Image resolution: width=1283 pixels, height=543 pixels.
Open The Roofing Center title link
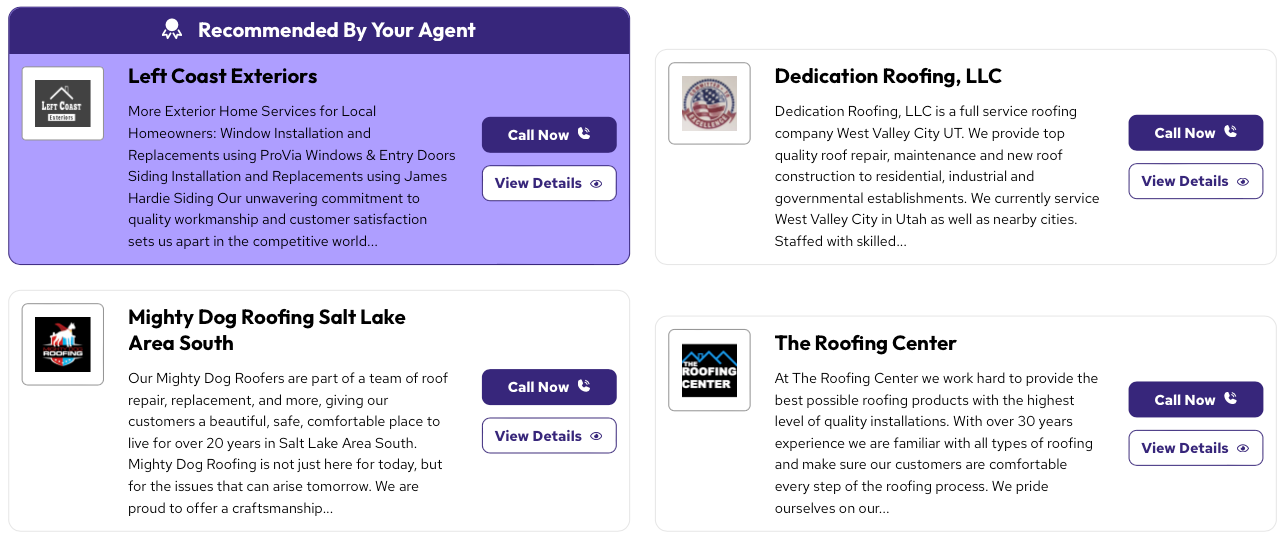point(865,343)
